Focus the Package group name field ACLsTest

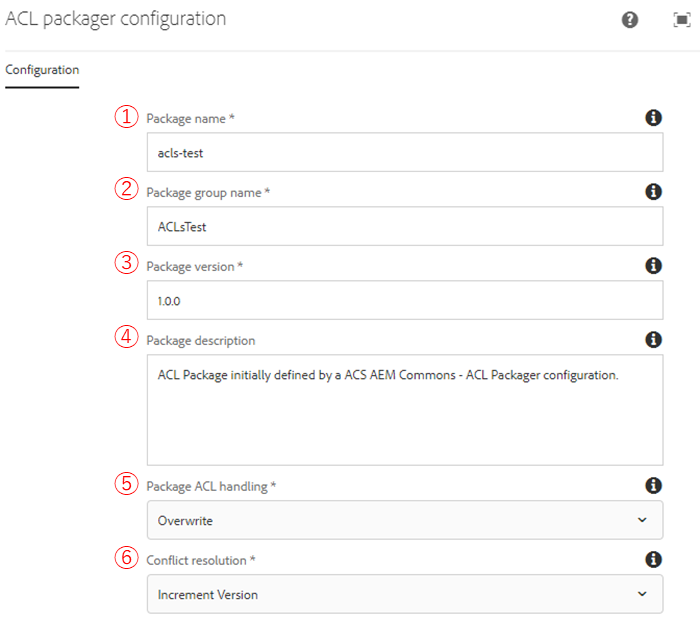coord(405,226)
